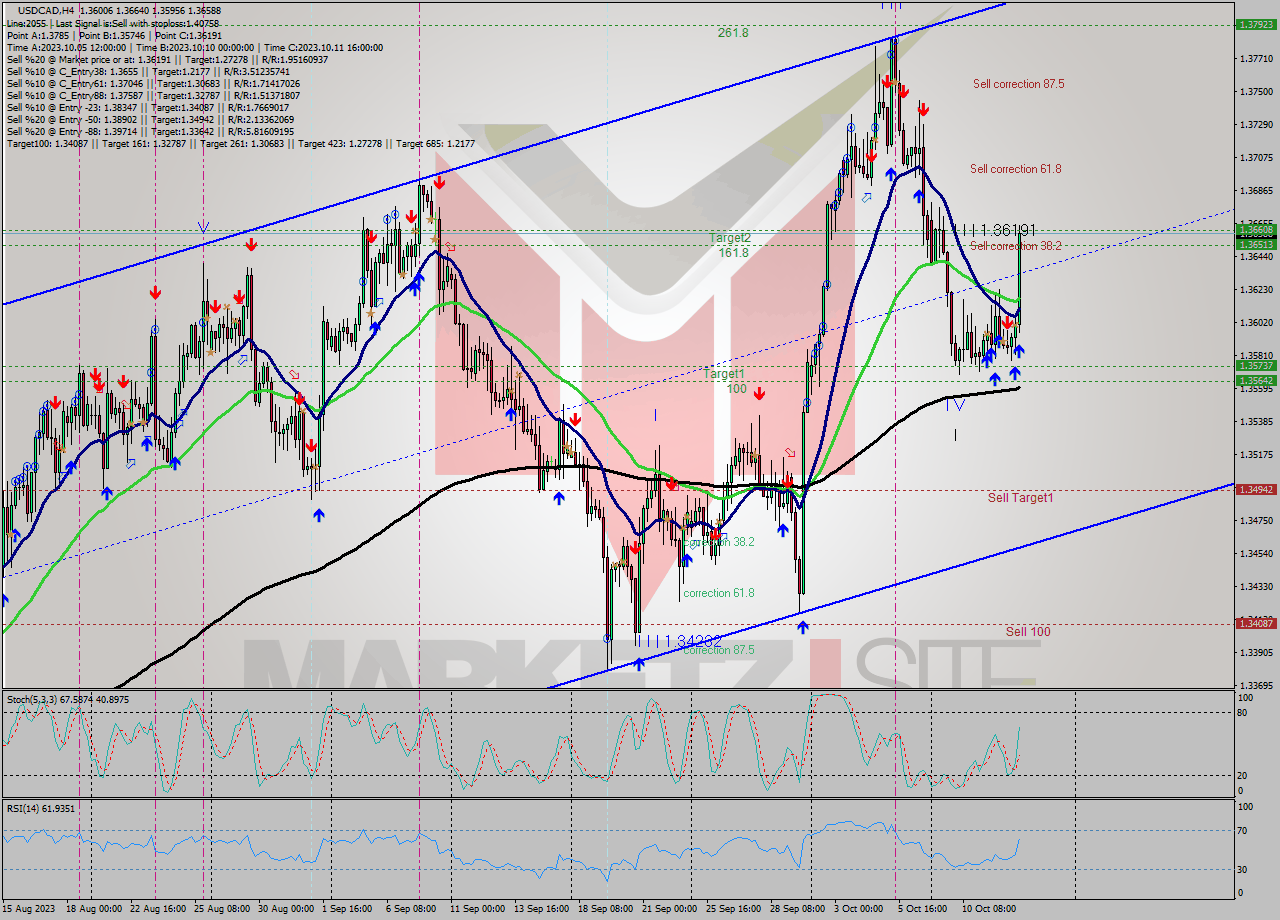Click the green 1.35642 price tag
This screenshot has height=920, width=1280.
[1256, 380]
